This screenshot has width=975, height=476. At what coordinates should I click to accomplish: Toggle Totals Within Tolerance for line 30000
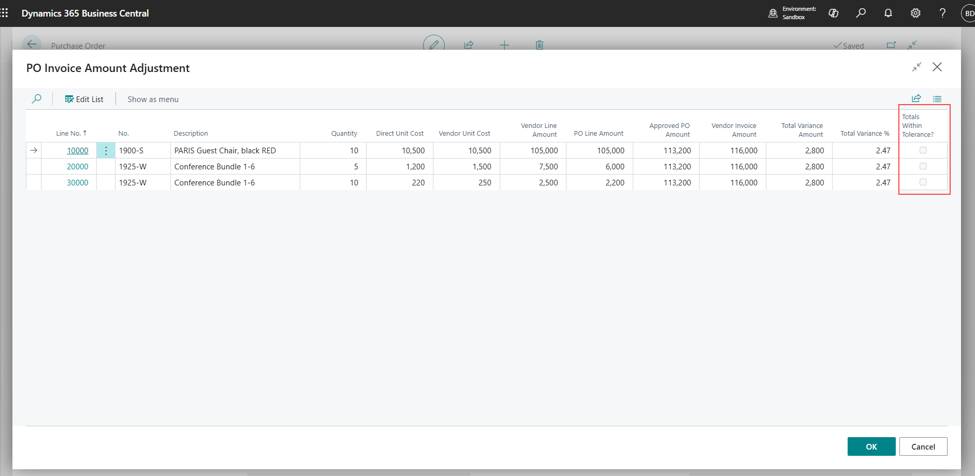pyautogui.click(x=923, y=182)
